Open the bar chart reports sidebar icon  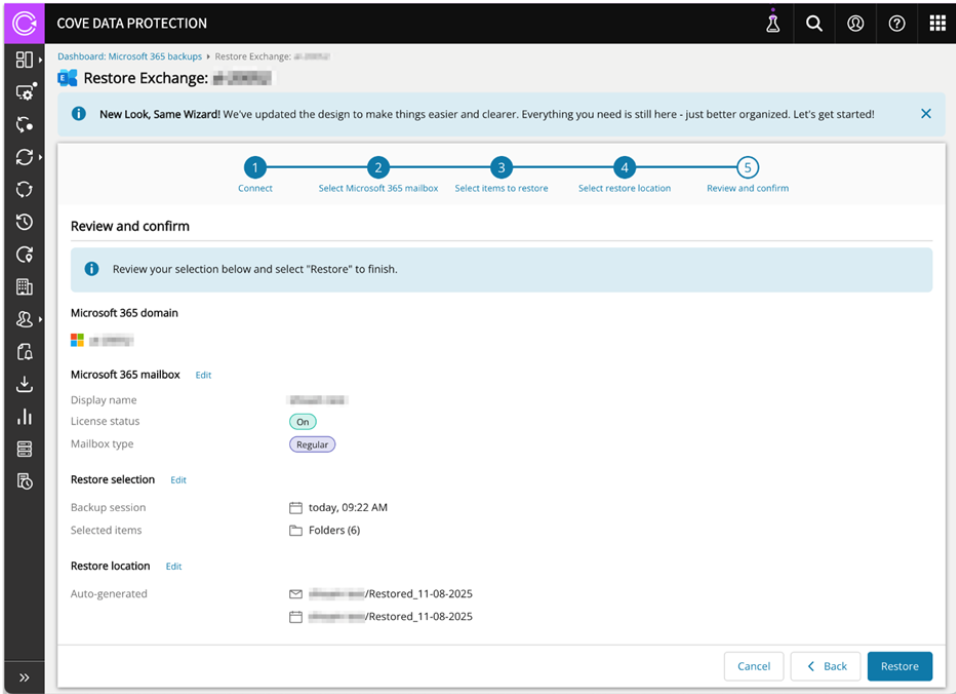pos(24,417)
